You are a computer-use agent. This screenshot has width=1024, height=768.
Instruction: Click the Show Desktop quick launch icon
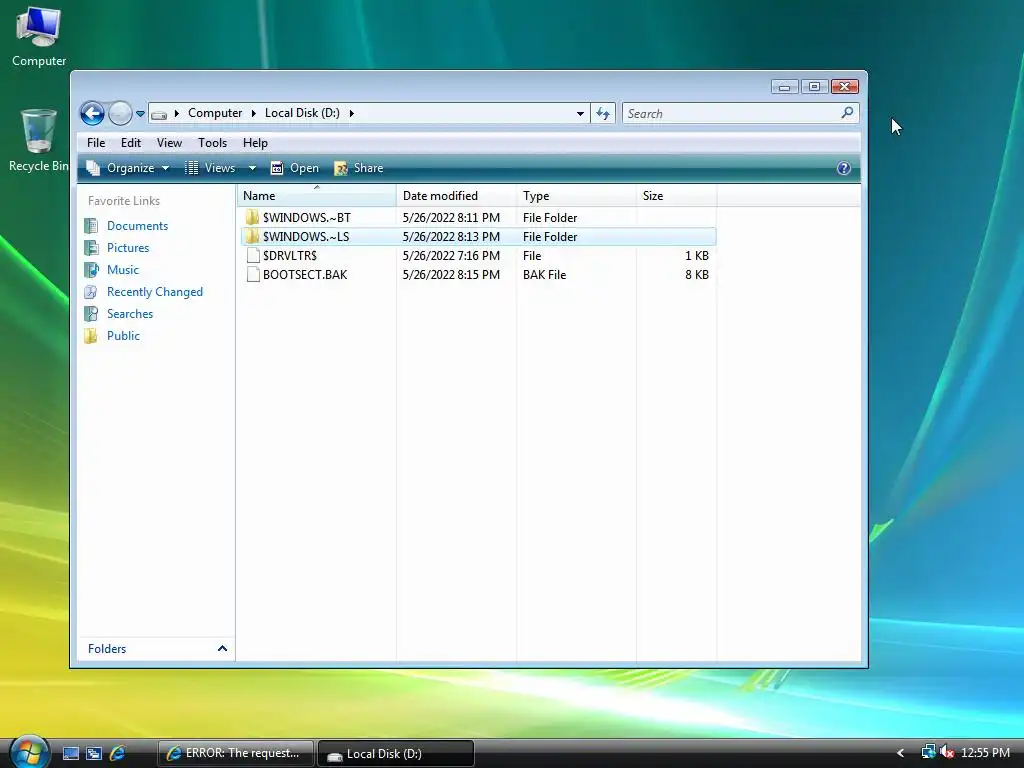(71, 754)
